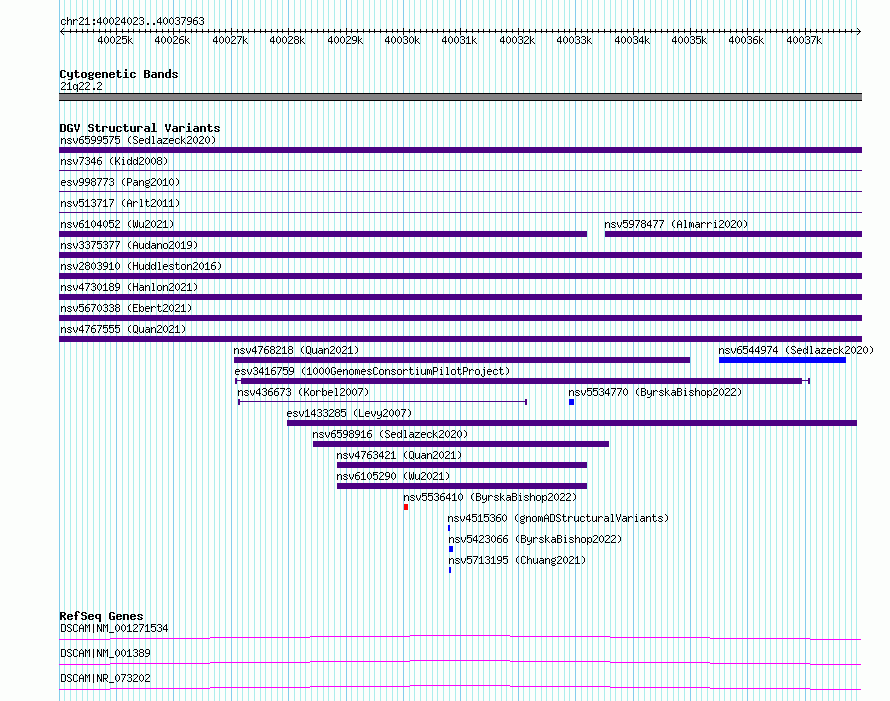Screen dimensions: 890x701
Task: Click the Cytogenetic Bands track title
Action: pos(119,74)
